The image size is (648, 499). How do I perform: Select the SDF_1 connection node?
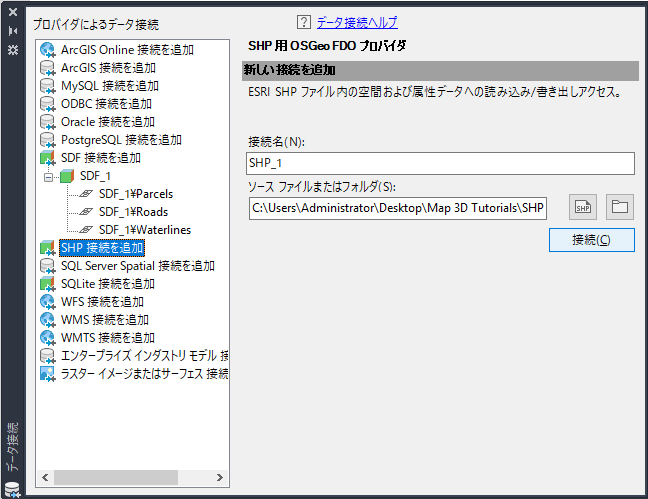click(x=95, y=176)
